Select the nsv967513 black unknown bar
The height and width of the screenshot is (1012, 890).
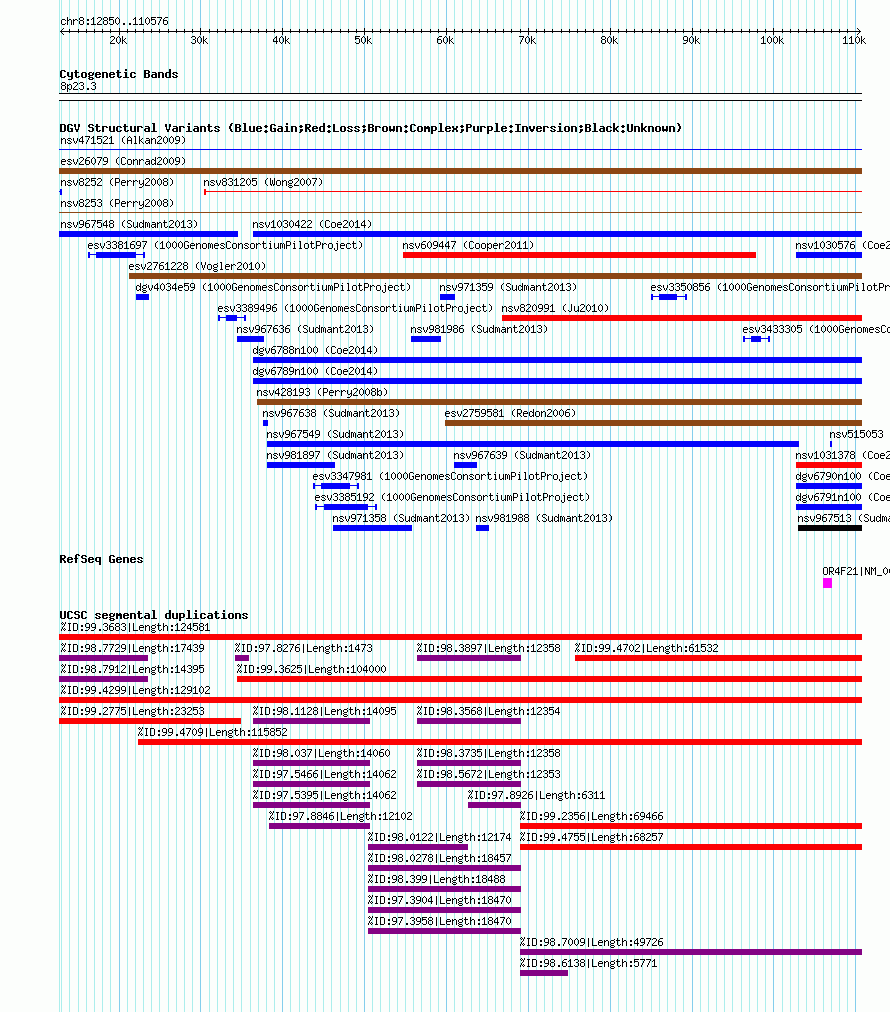[829, 529]
